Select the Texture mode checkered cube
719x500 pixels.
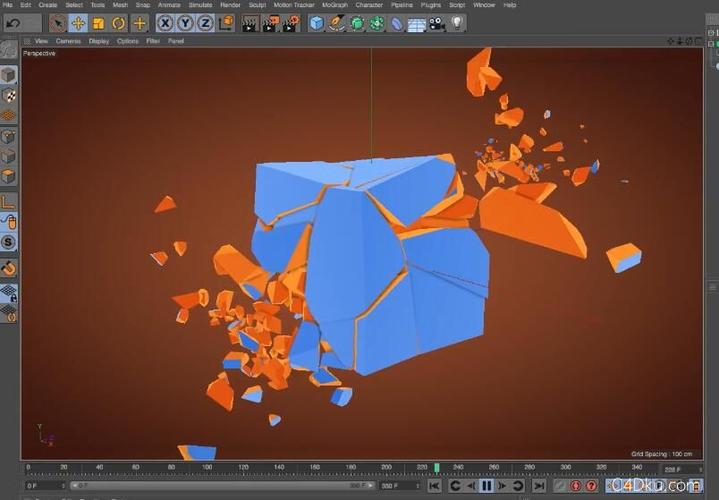(x=9, y=95)
